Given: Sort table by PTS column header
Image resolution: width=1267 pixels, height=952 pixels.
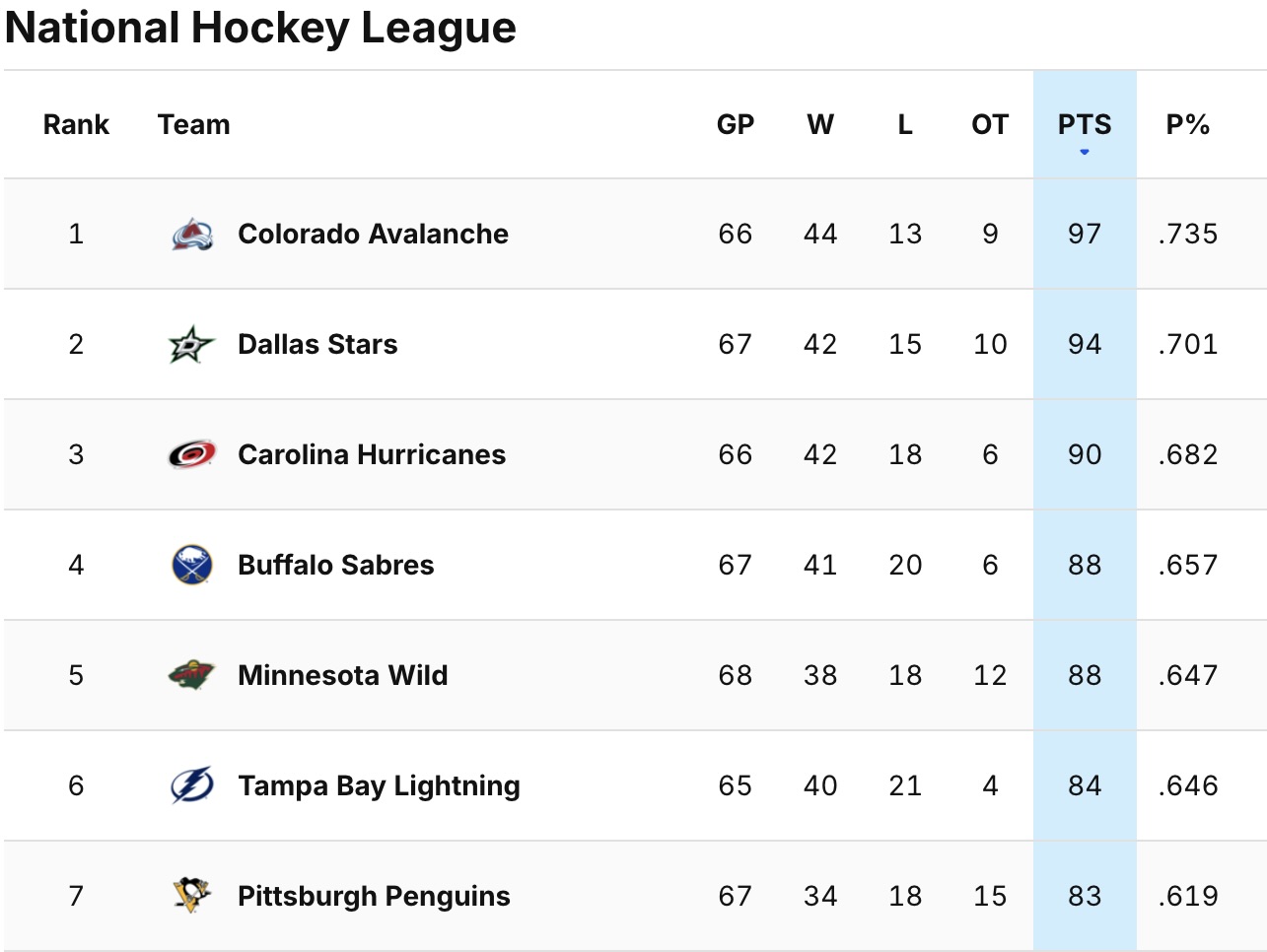Looking at the screenshot, I should pos(1085,125).
